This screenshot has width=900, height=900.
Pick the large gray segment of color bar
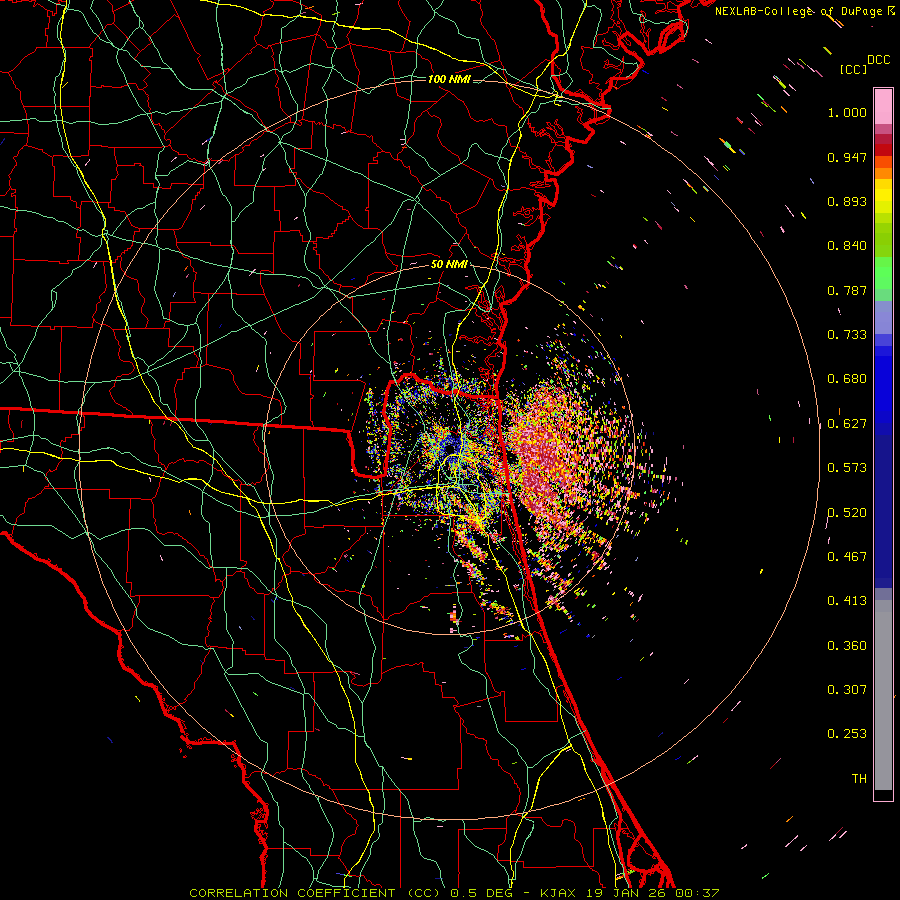pyautogui.click(x=883, y=695)
